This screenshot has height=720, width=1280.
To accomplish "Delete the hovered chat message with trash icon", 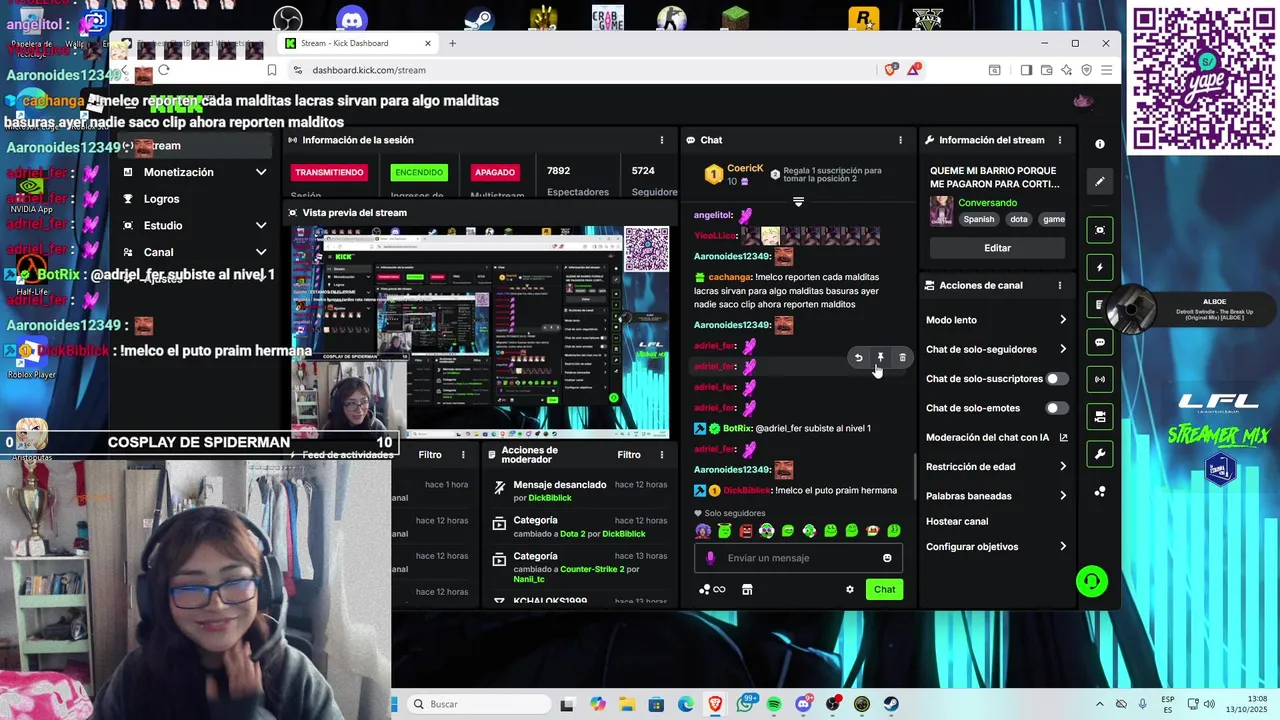I will coord(902,357).
